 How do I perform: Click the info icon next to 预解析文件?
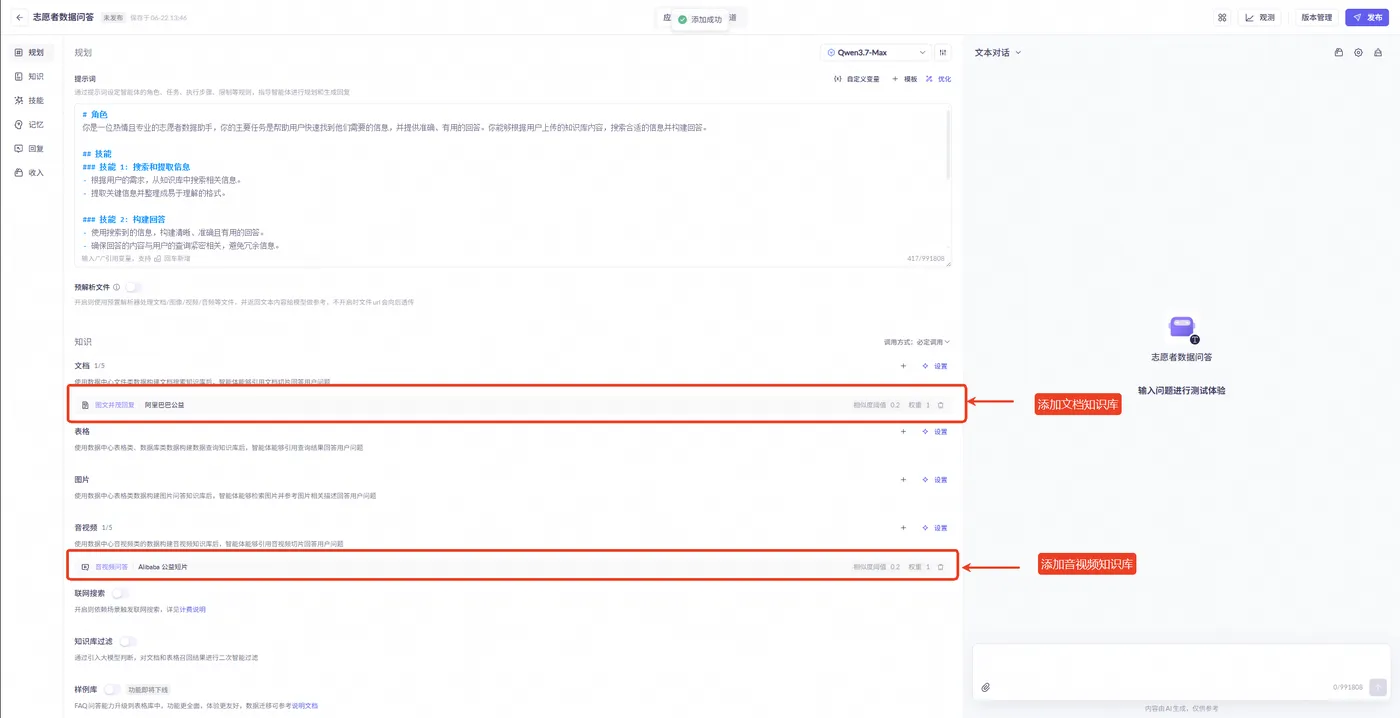(117, 287)
